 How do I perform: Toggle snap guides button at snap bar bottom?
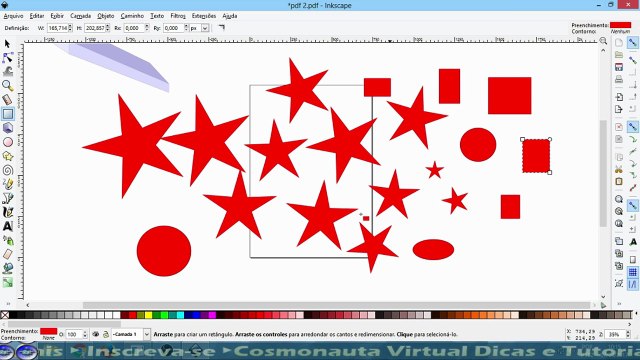click(x=633, y=284)
